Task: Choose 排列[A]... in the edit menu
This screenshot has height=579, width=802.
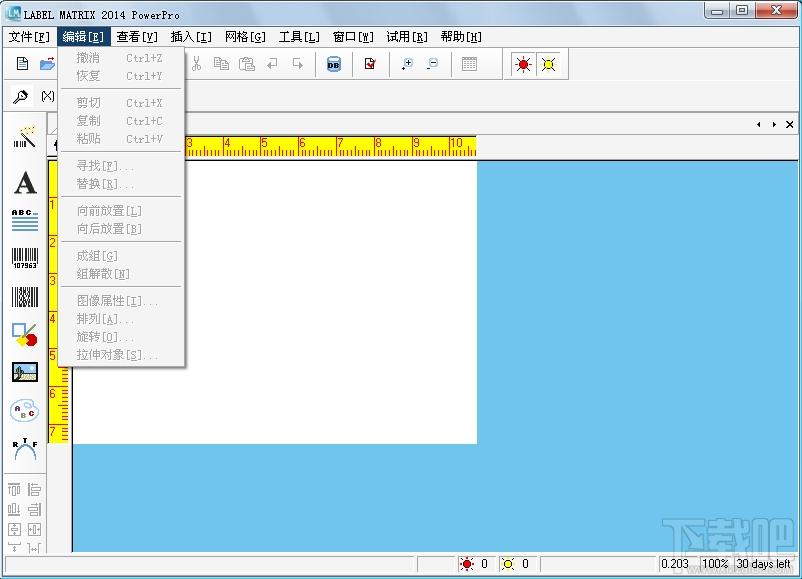Action: (x=121, y=319)
